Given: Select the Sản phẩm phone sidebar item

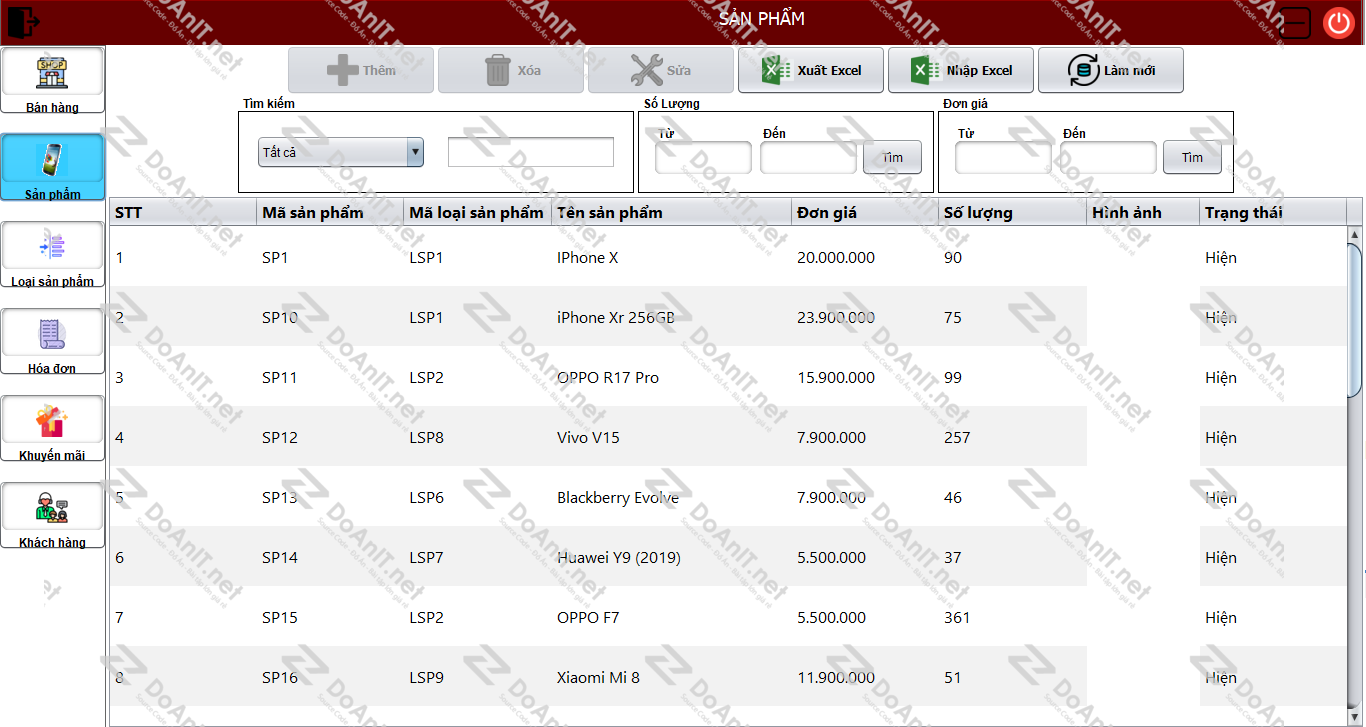Looking at the screenshot, I should (x=52, y=168).
